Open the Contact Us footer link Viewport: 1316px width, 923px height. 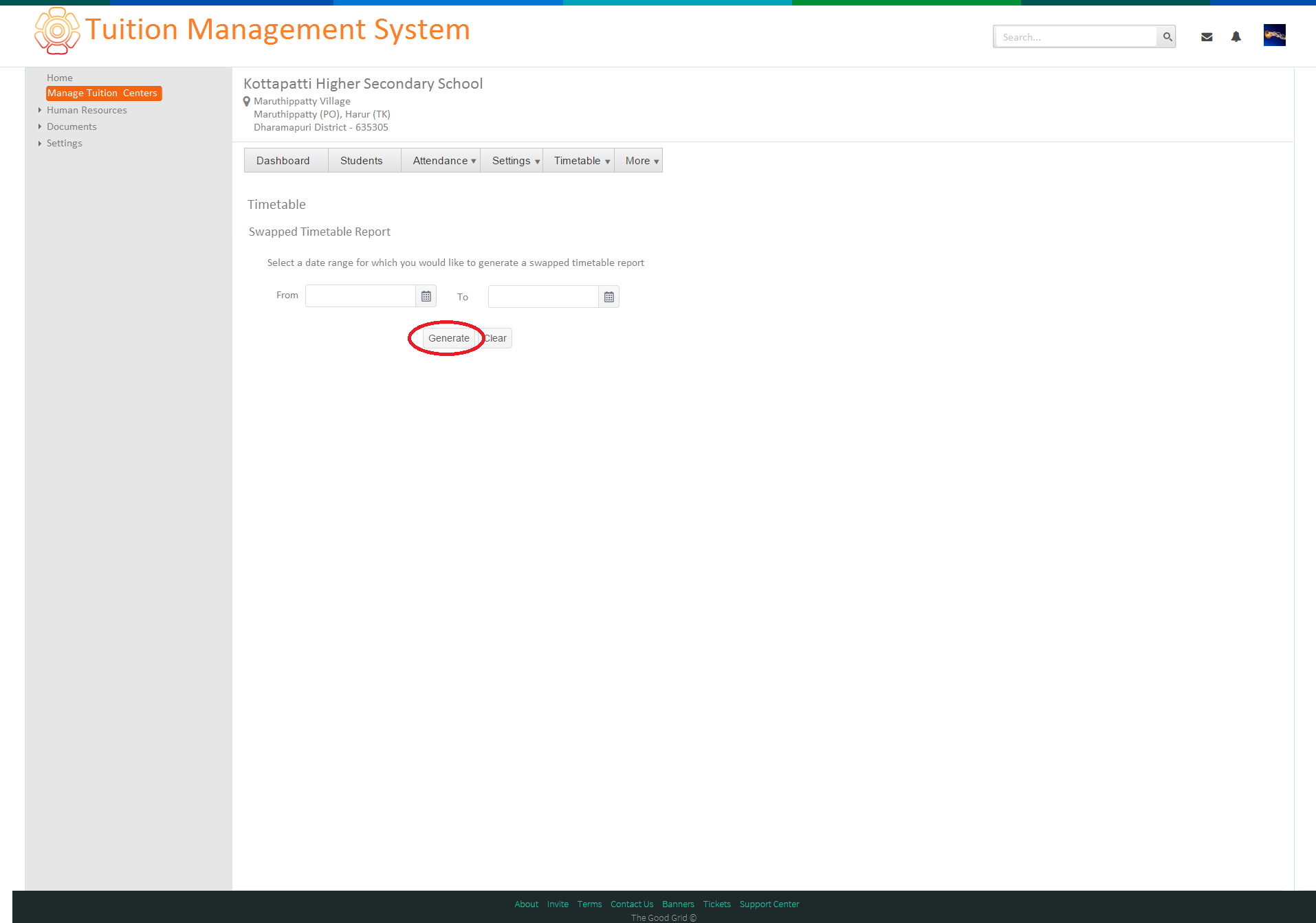(632, 904)
